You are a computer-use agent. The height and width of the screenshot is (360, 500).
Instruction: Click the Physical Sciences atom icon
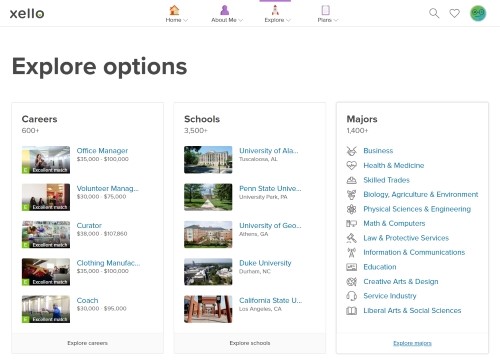(351, 209)
